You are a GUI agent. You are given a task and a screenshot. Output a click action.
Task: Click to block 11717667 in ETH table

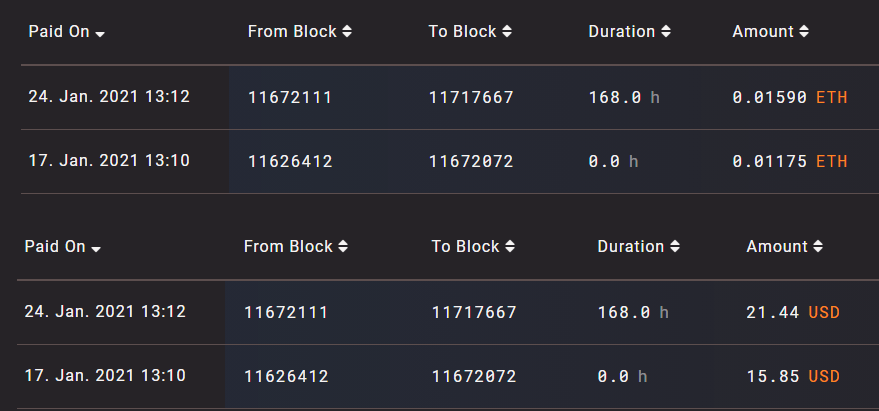click(x=471, y=98)
